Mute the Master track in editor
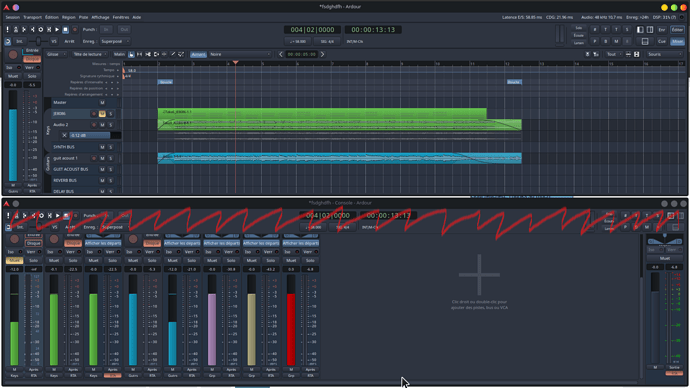 (x=102, y=102)
